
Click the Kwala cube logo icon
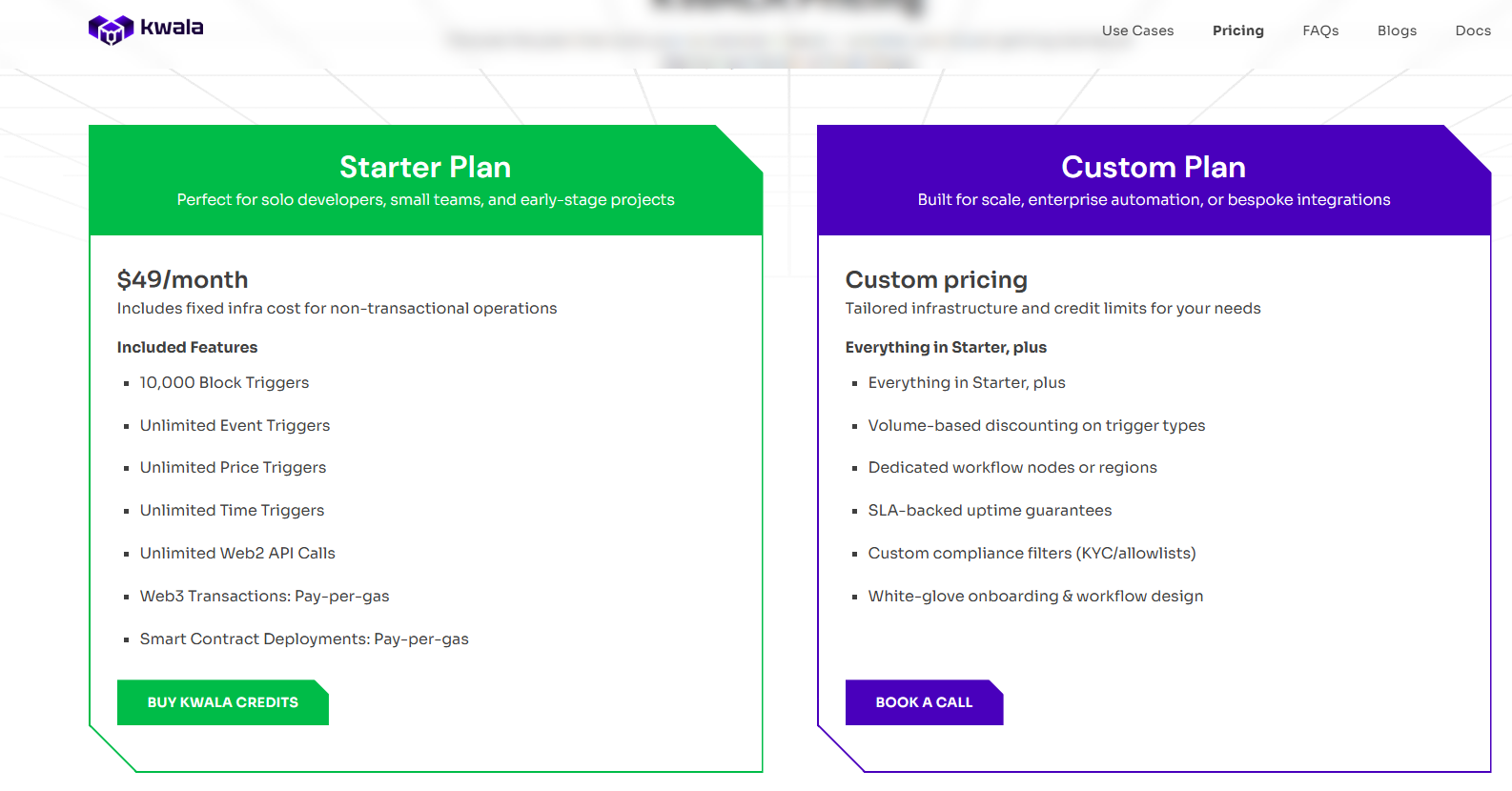click(111, 30)
